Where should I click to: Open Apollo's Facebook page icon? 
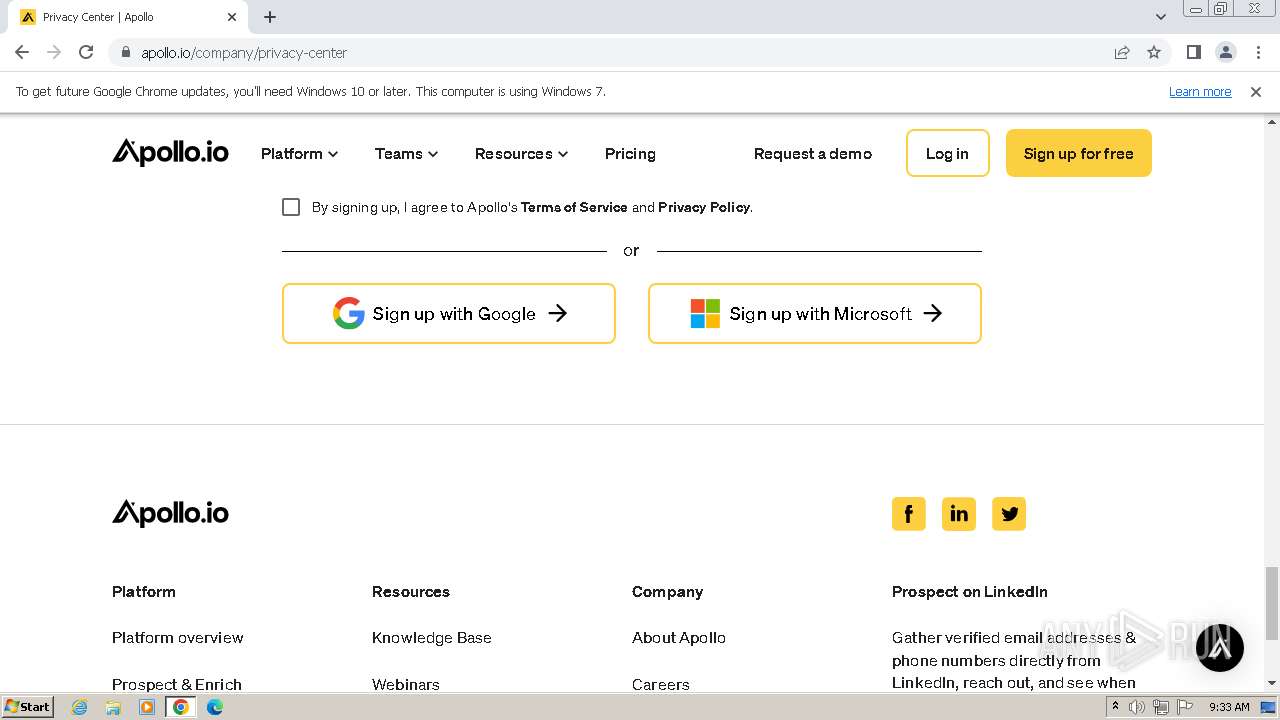point(908,514)
